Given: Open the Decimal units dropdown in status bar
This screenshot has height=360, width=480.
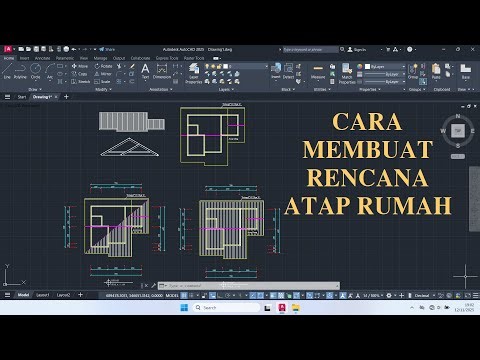Looking at the screenshot, I should coord(425,295).
